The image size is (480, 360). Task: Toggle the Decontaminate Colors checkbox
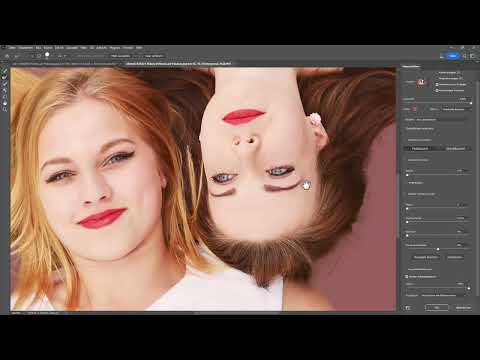[x=406, y=277]
